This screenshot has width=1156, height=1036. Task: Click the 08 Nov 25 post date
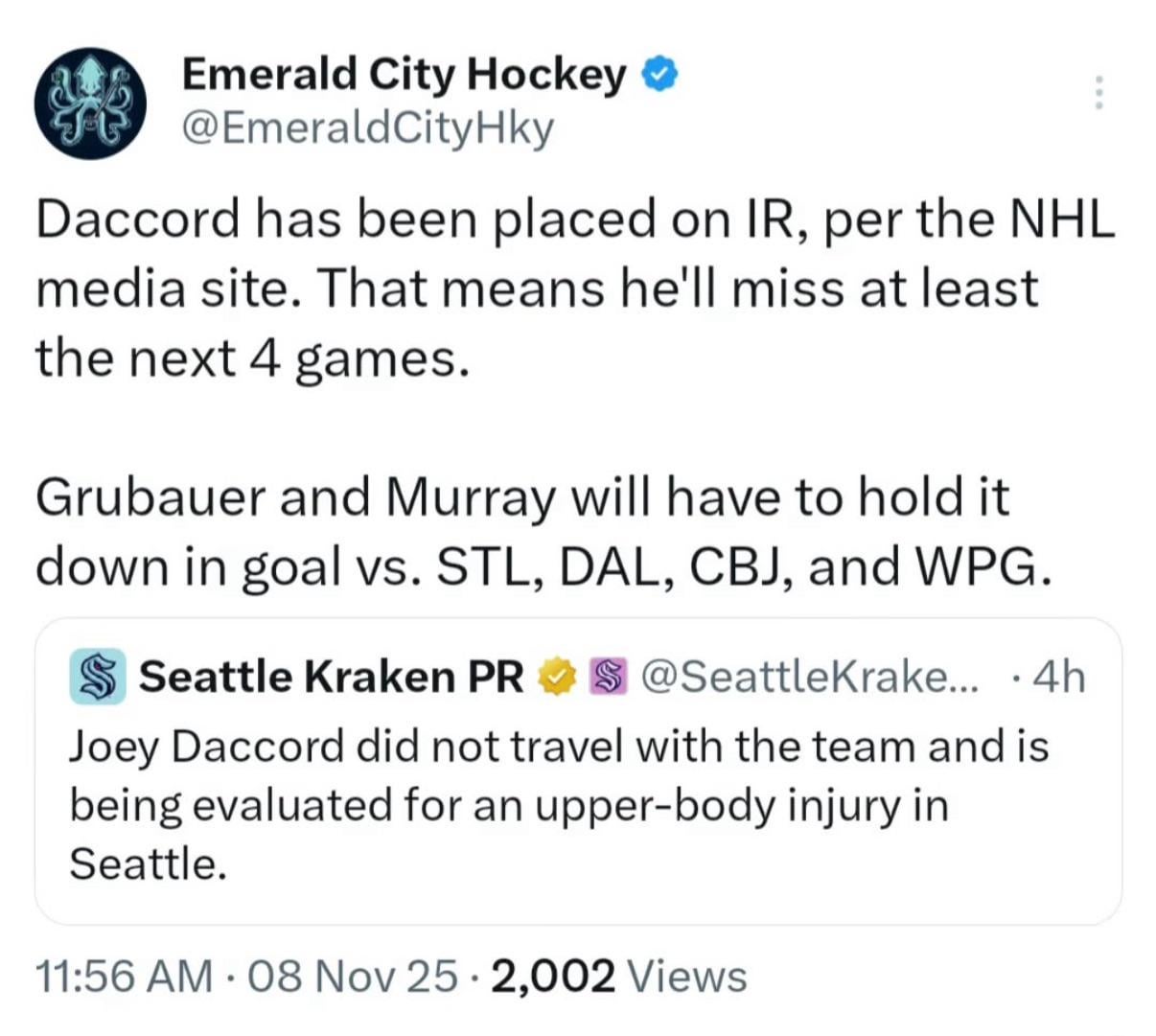(352, 976)
